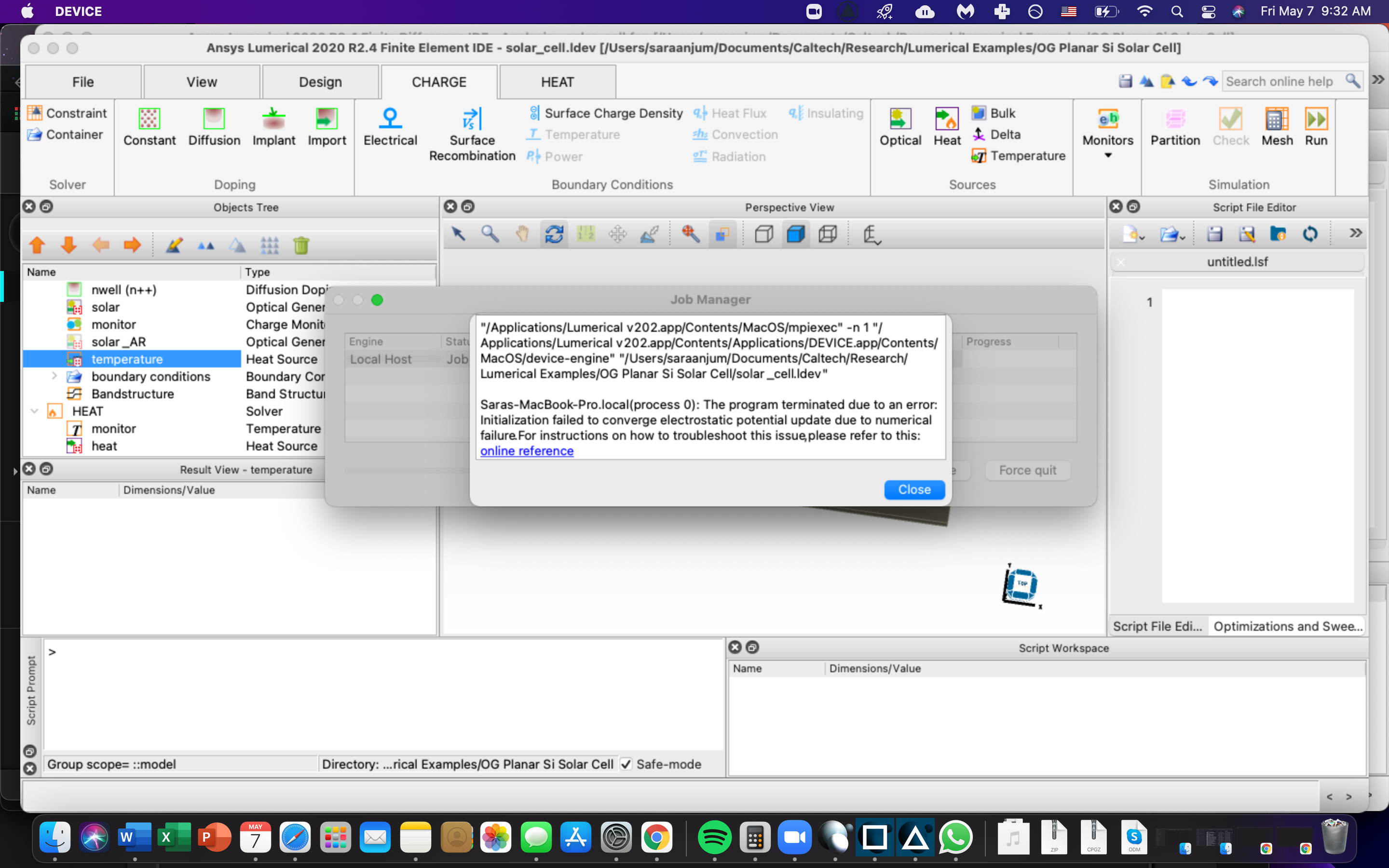Viewport: 1389px width, 868px height.
Task: Open the Zoom app from dock
Action: pos(795,838)
